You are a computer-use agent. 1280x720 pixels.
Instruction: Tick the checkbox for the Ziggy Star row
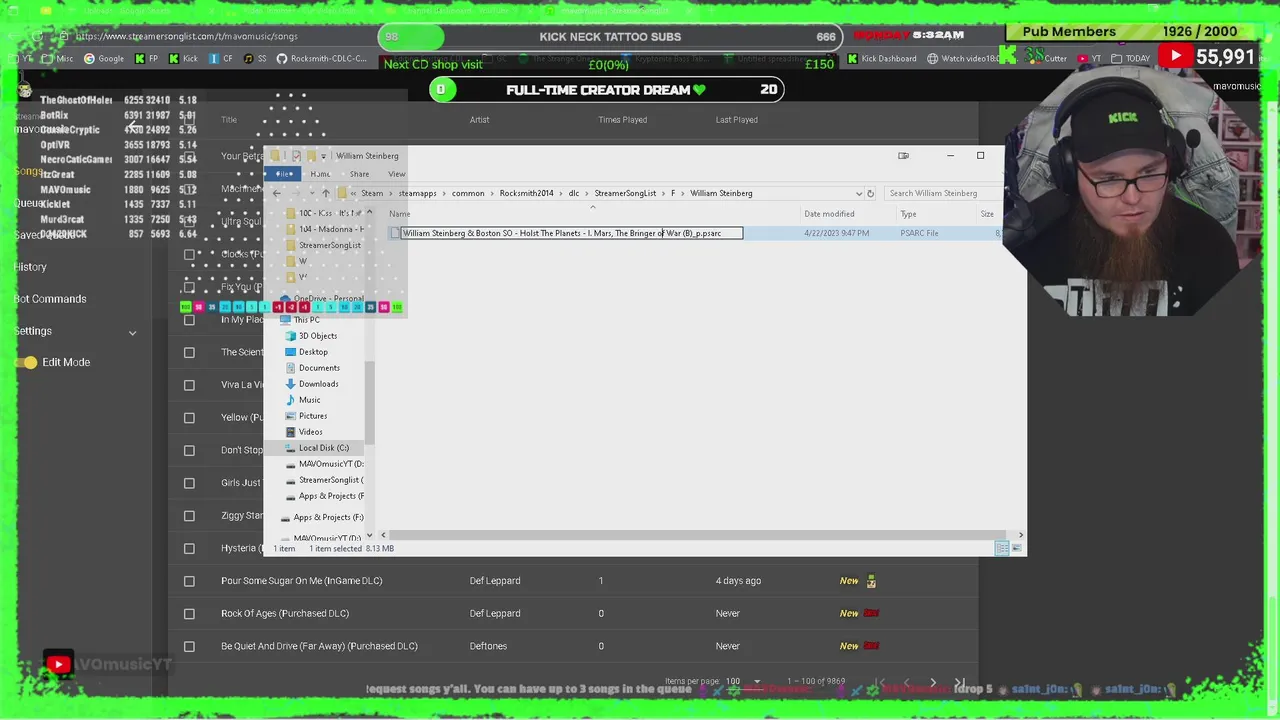coord(189,516)
